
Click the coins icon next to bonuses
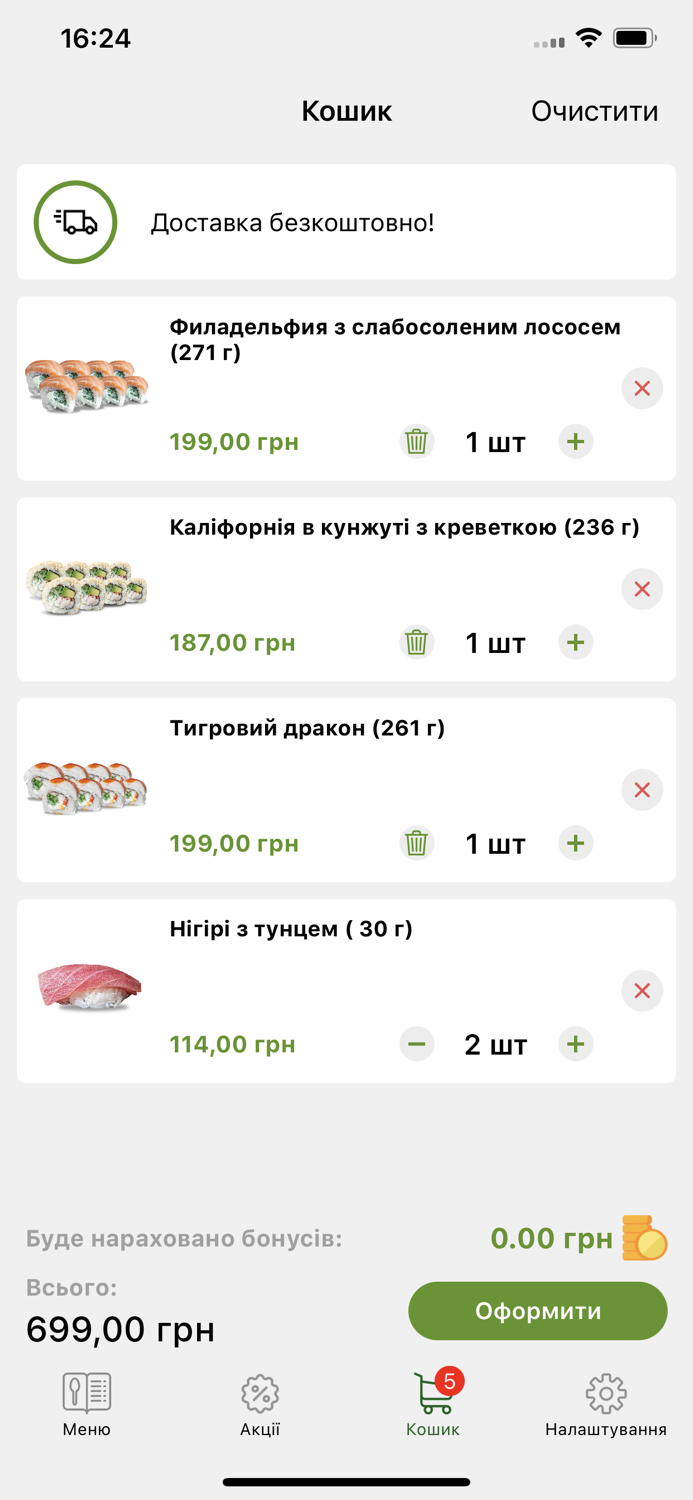645,1238
